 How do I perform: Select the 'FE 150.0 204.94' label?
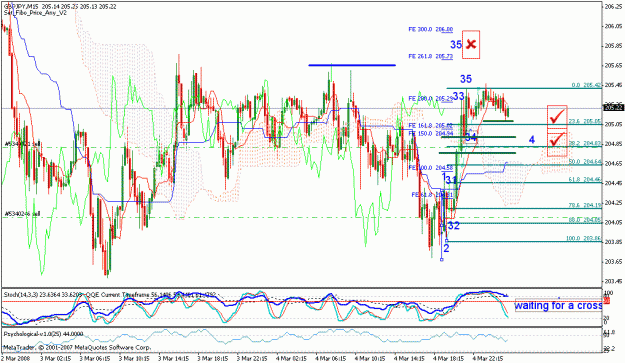pyautogui.click(x=430, y=133)
